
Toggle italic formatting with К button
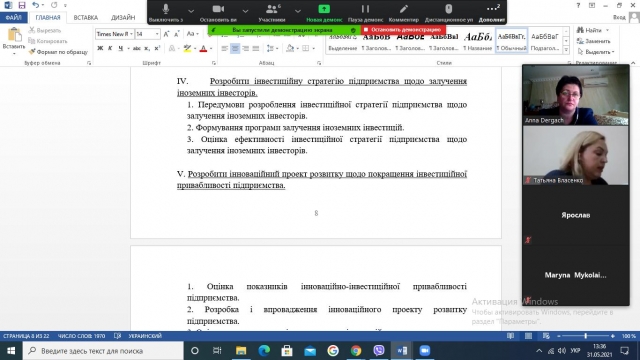110,49
